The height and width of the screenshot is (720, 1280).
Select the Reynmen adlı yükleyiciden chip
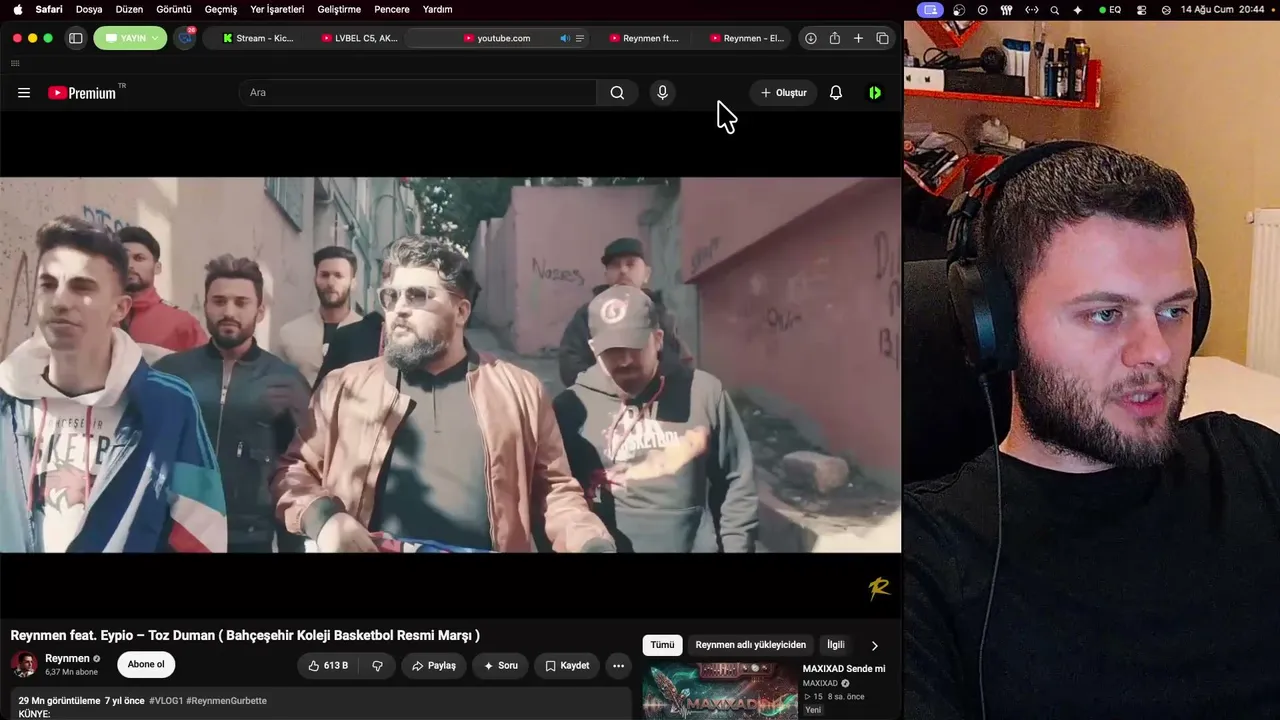[750, 645]
